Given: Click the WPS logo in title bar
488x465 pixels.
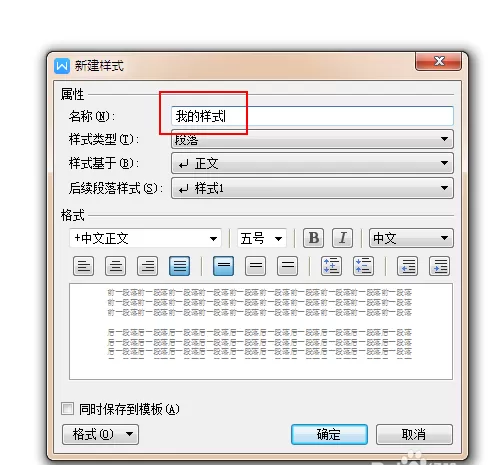Looking at the screenshot, I should [62, 66].
